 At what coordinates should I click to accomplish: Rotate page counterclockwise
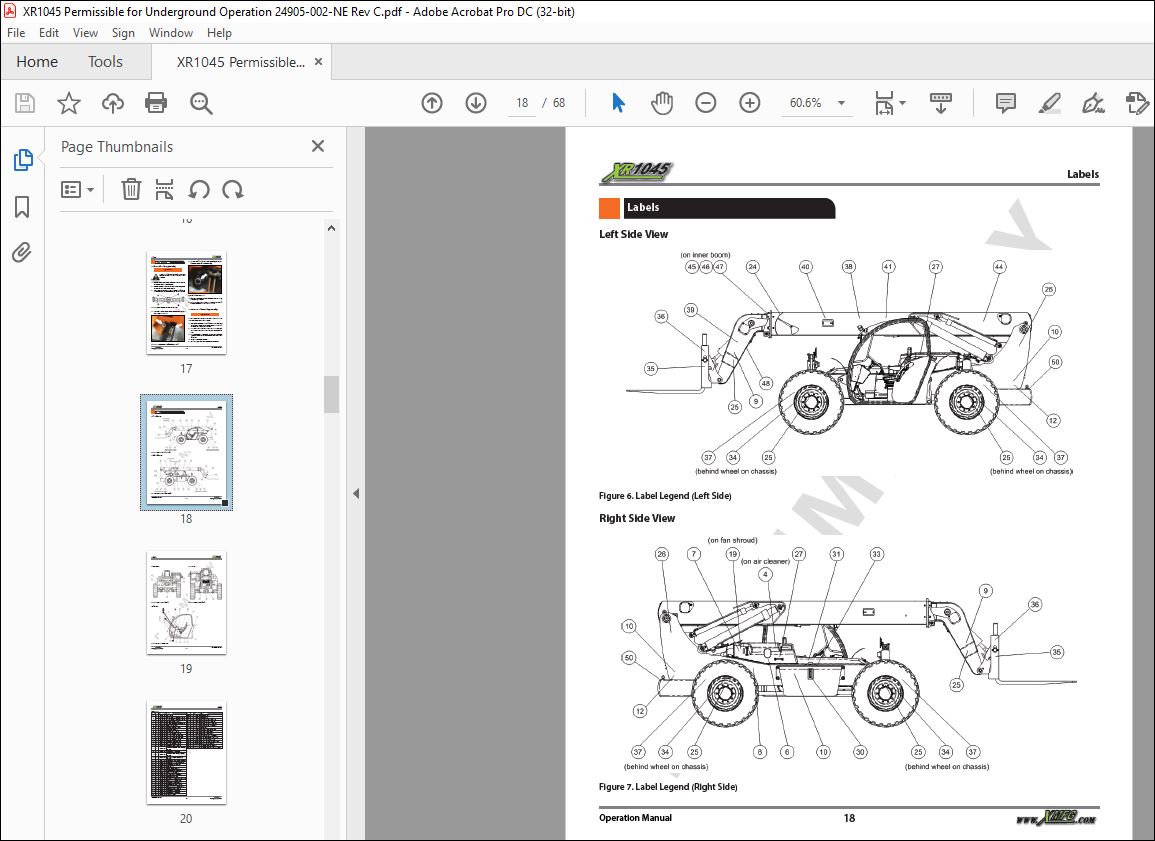click(199, 189)
